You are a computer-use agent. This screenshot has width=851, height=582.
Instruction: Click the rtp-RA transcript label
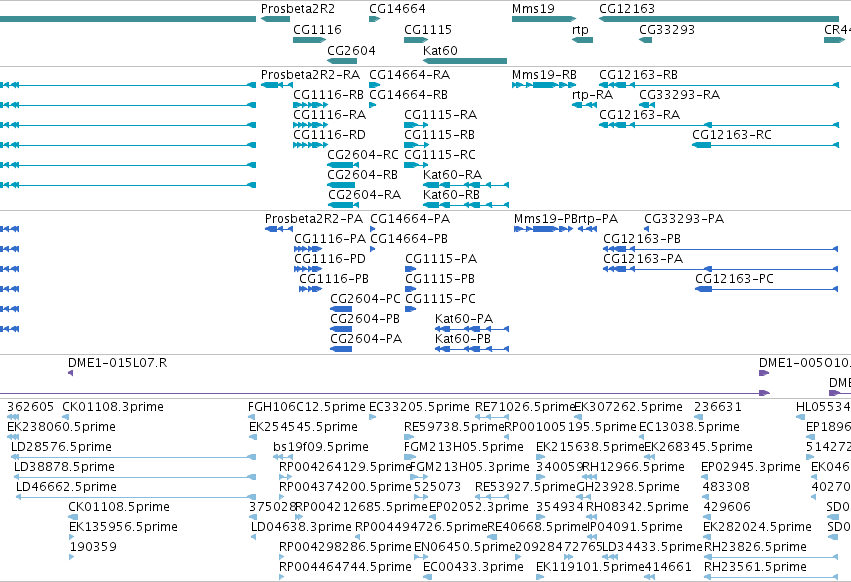pyautogui.click(x=593, y=95)
